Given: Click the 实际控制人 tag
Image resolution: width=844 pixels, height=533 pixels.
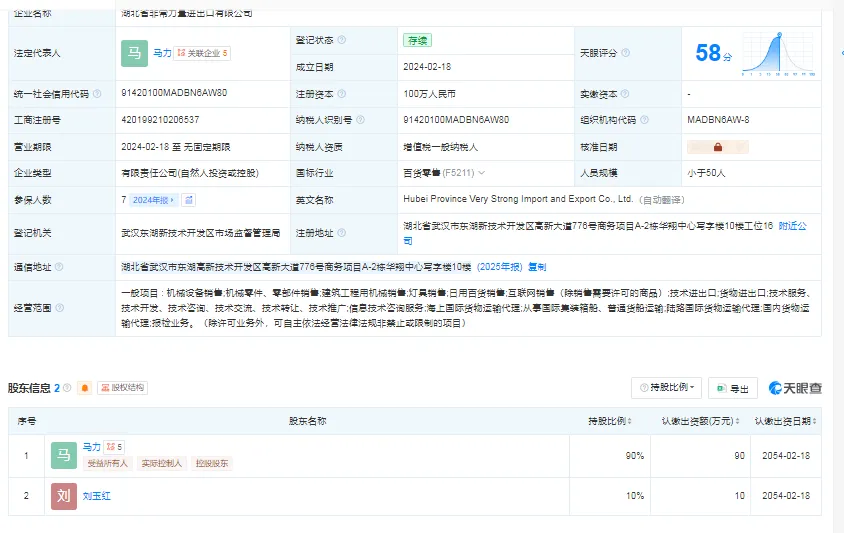Looking at the screenshot, I should point(161,464).
